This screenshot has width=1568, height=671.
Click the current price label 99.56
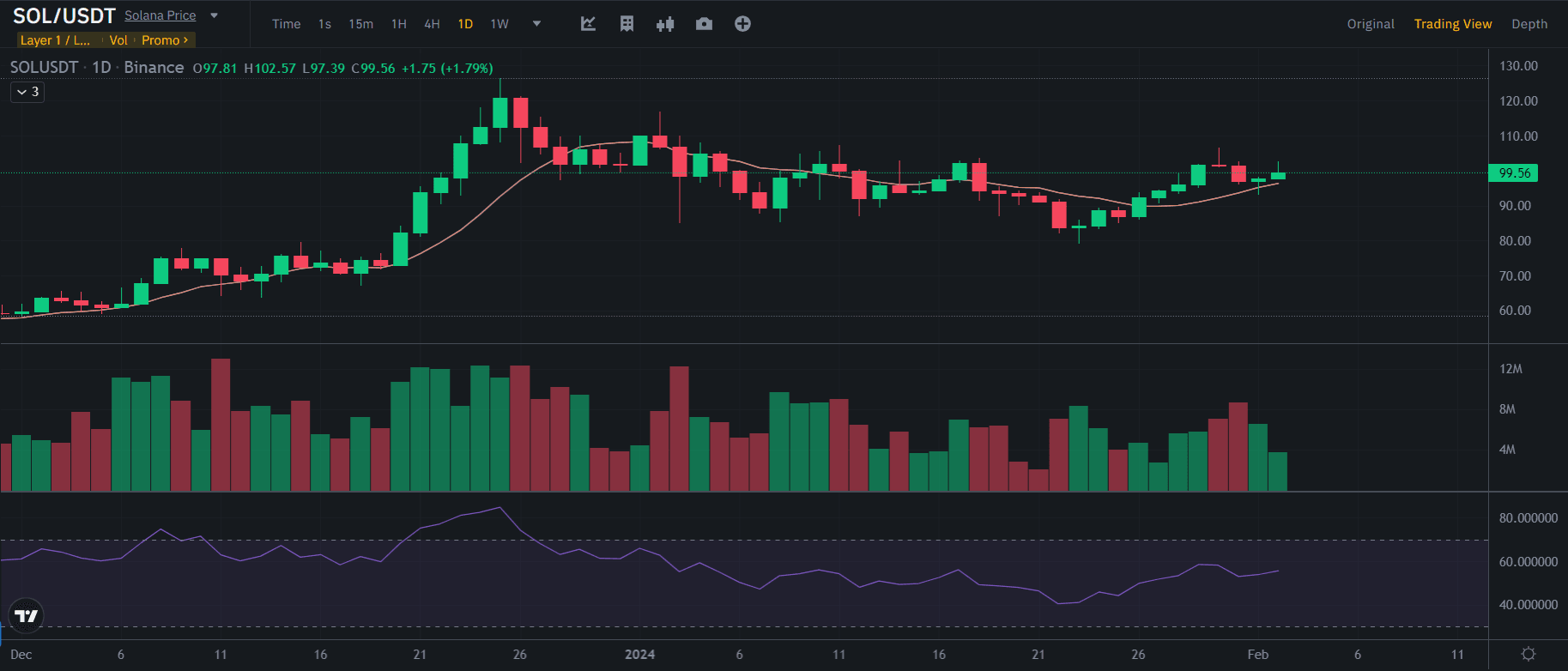point(1514,173)
